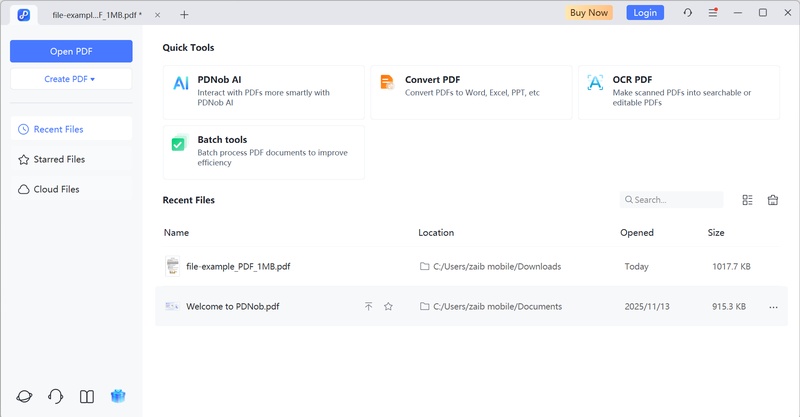Toggle the recent files list view
Image resolution: width=800 pixels, height=417 pixels.
(747, 200)
